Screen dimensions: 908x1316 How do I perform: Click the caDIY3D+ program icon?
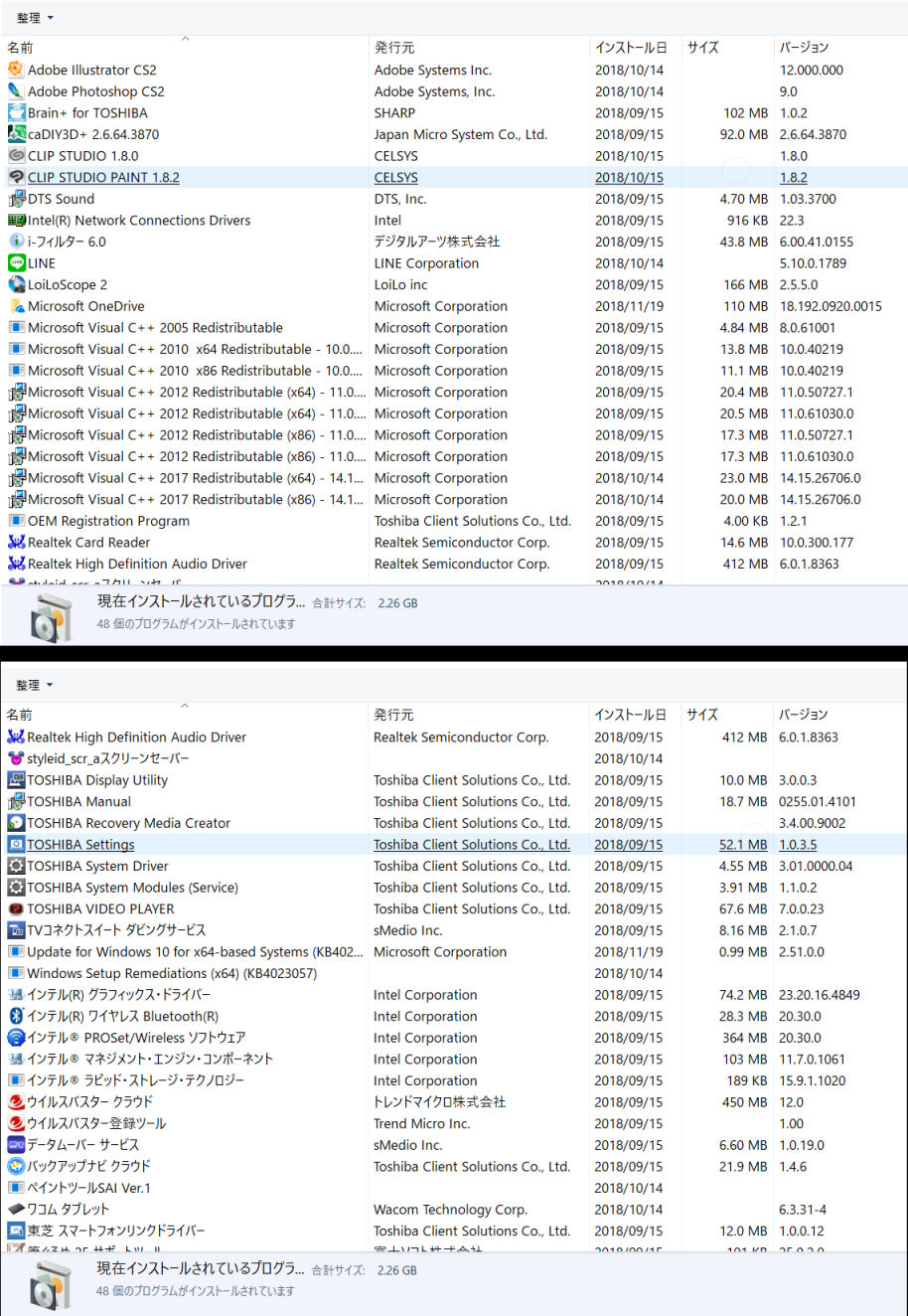point(16,134)
